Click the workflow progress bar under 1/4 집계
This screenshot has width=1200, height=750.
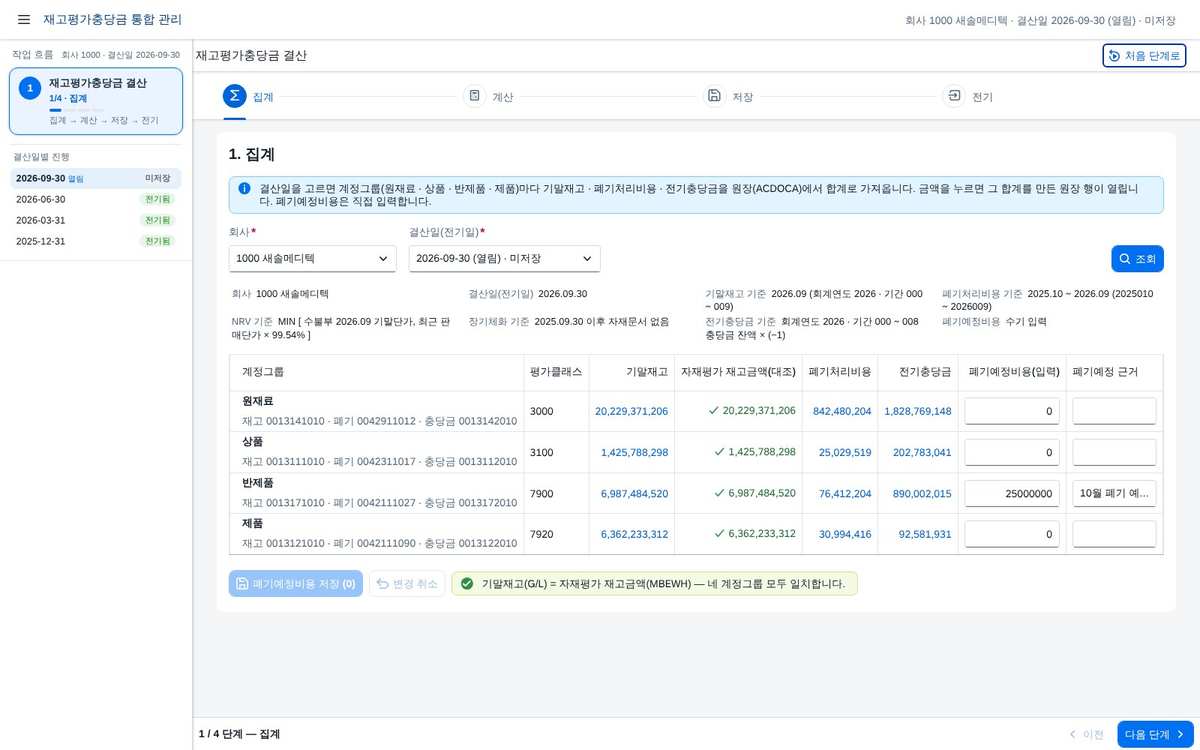(x=78, y=110)
